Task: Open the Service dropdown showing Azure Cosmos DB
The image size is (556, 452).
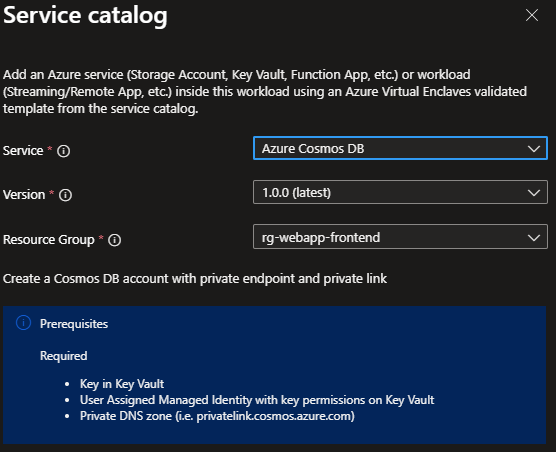Action: (x=400, y=148)
